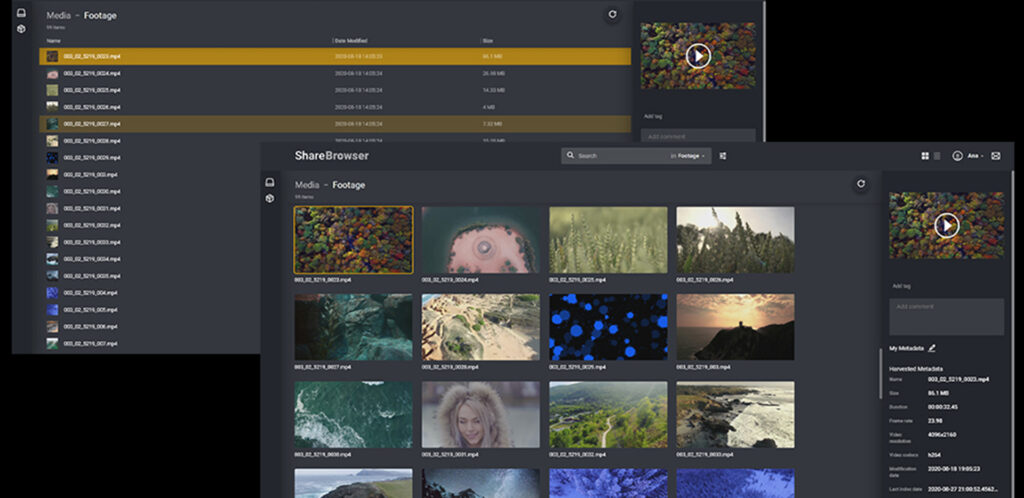Screen dimensions: 1024x498
Task: Select the blue bokeh file row in list view
Action: 150,158
